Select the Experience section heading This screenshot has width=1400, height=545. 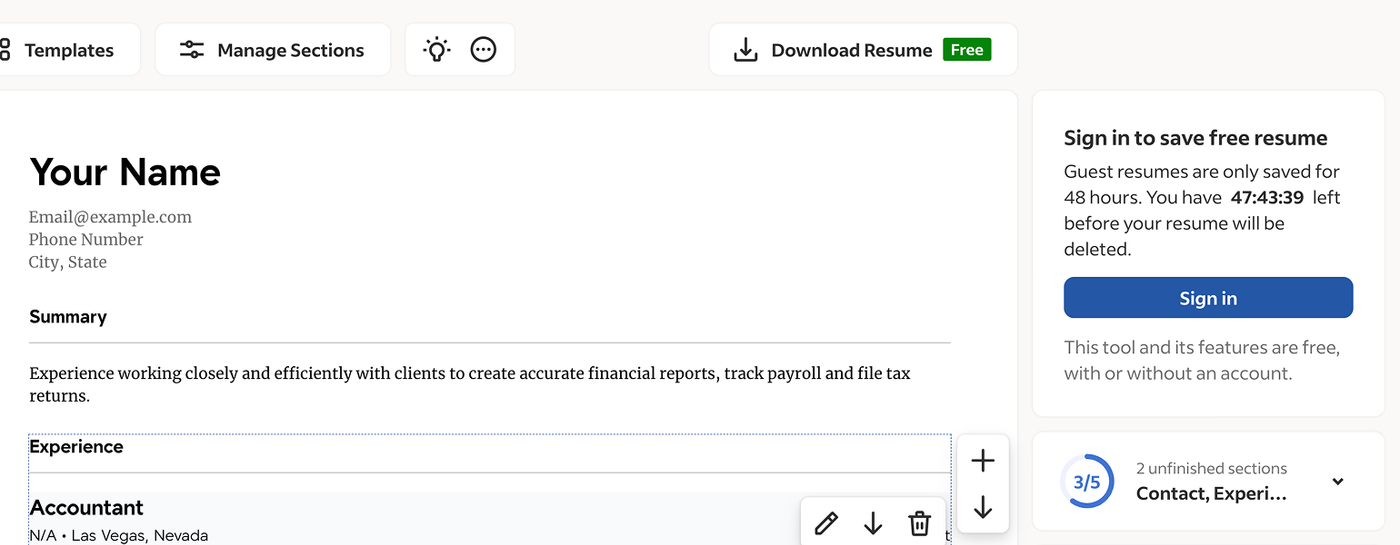pos(76,447)
